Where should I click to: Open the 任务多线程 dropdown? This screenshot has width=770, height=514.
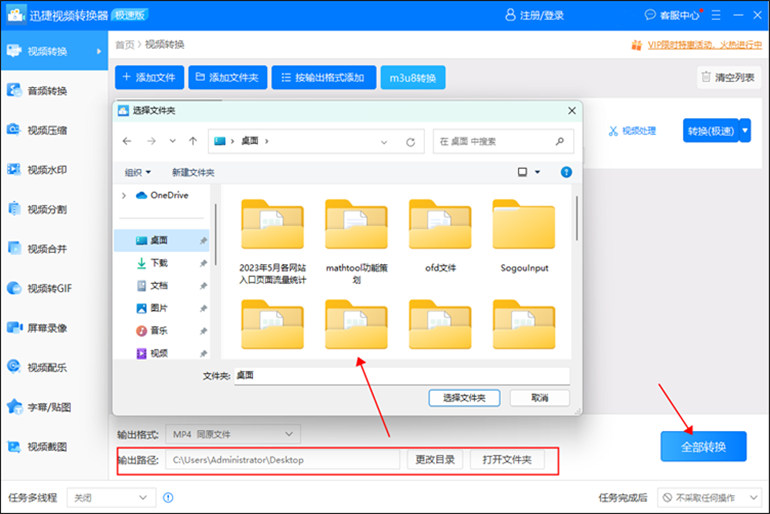pyautogui.click(x=111, y=498)
